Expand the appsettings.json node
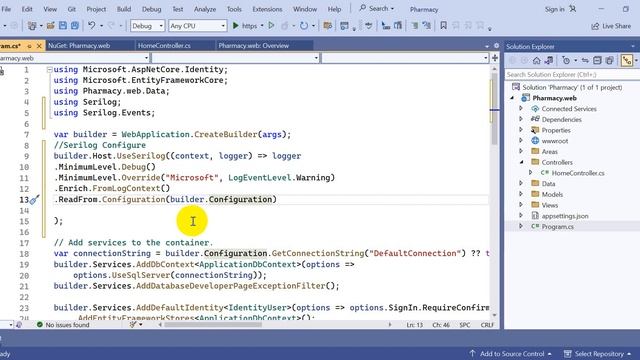 (x=521, y=215)
